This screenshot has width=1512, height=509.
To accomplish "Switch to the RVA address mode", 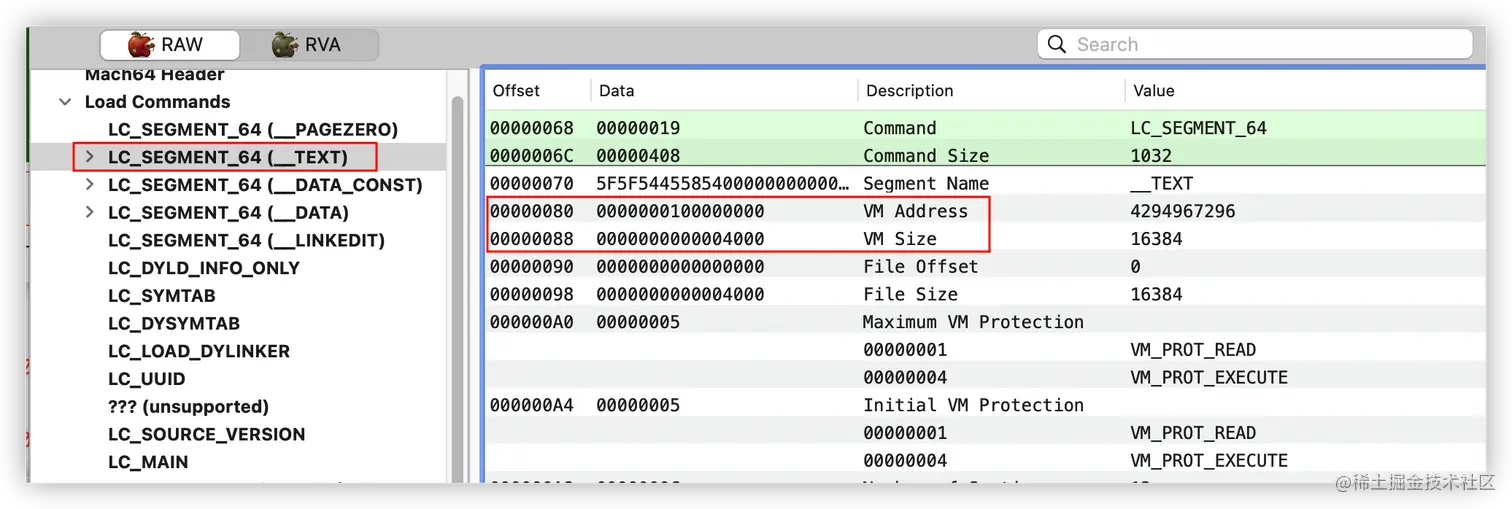I will click(308, 45).
